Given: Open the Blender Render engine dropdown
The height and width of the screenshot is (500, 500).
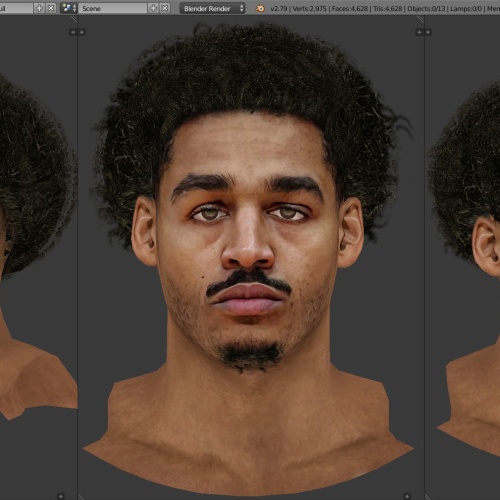Looking at the screenshot, I should coord(212,8).
